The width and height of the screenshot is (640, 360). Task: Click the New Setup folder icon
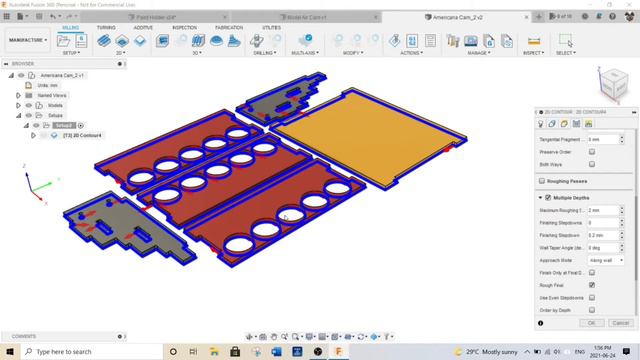coord(63,40)
